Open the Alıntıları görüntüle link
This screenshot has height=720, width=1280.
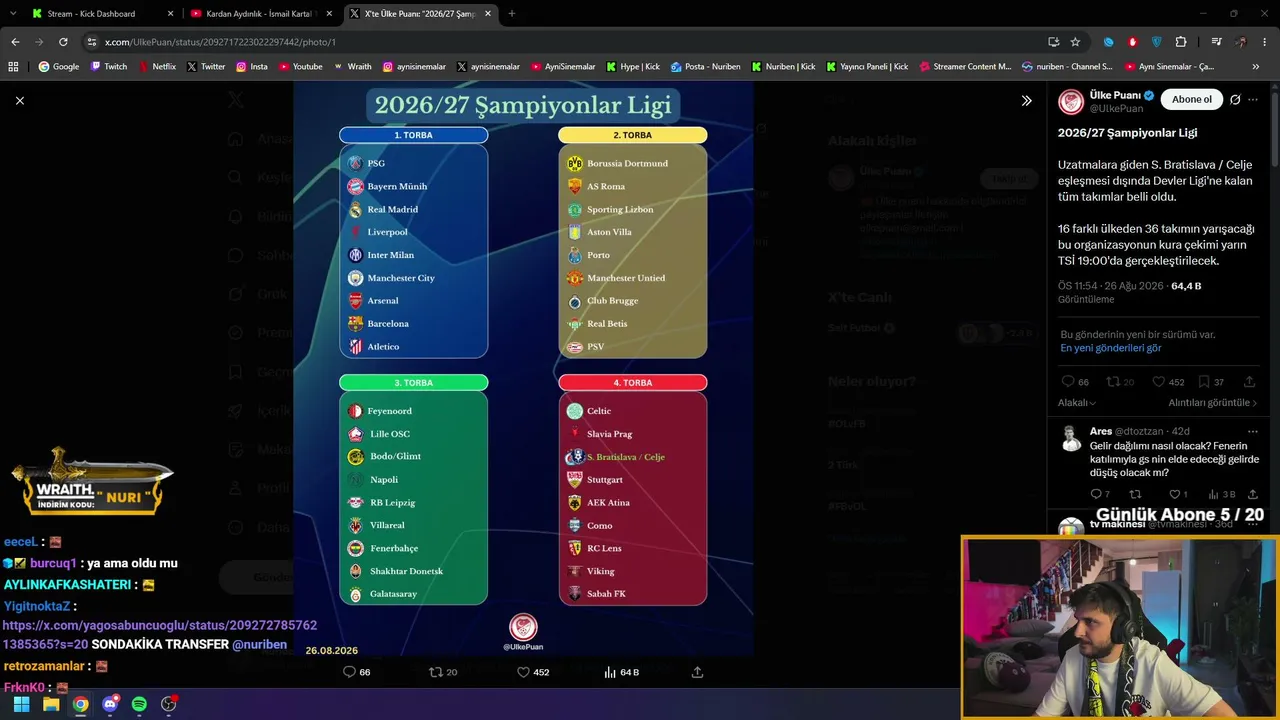[1213, 403]
